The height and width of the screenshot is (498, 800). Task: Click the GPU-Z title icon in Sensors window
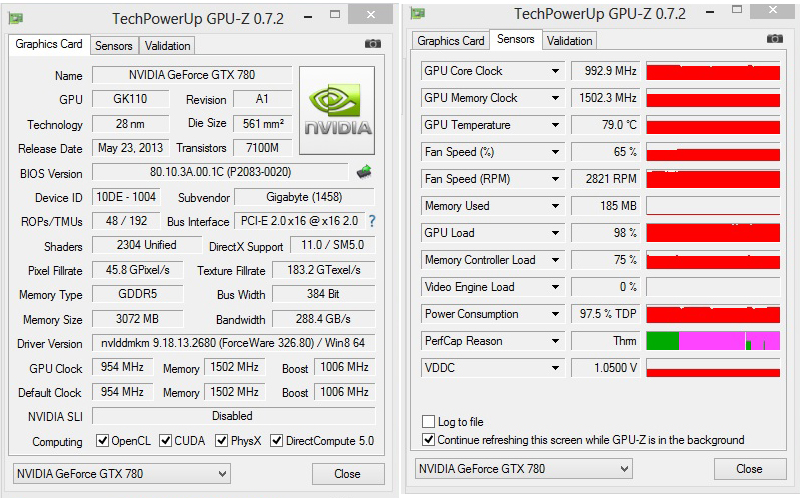[418, 12]
